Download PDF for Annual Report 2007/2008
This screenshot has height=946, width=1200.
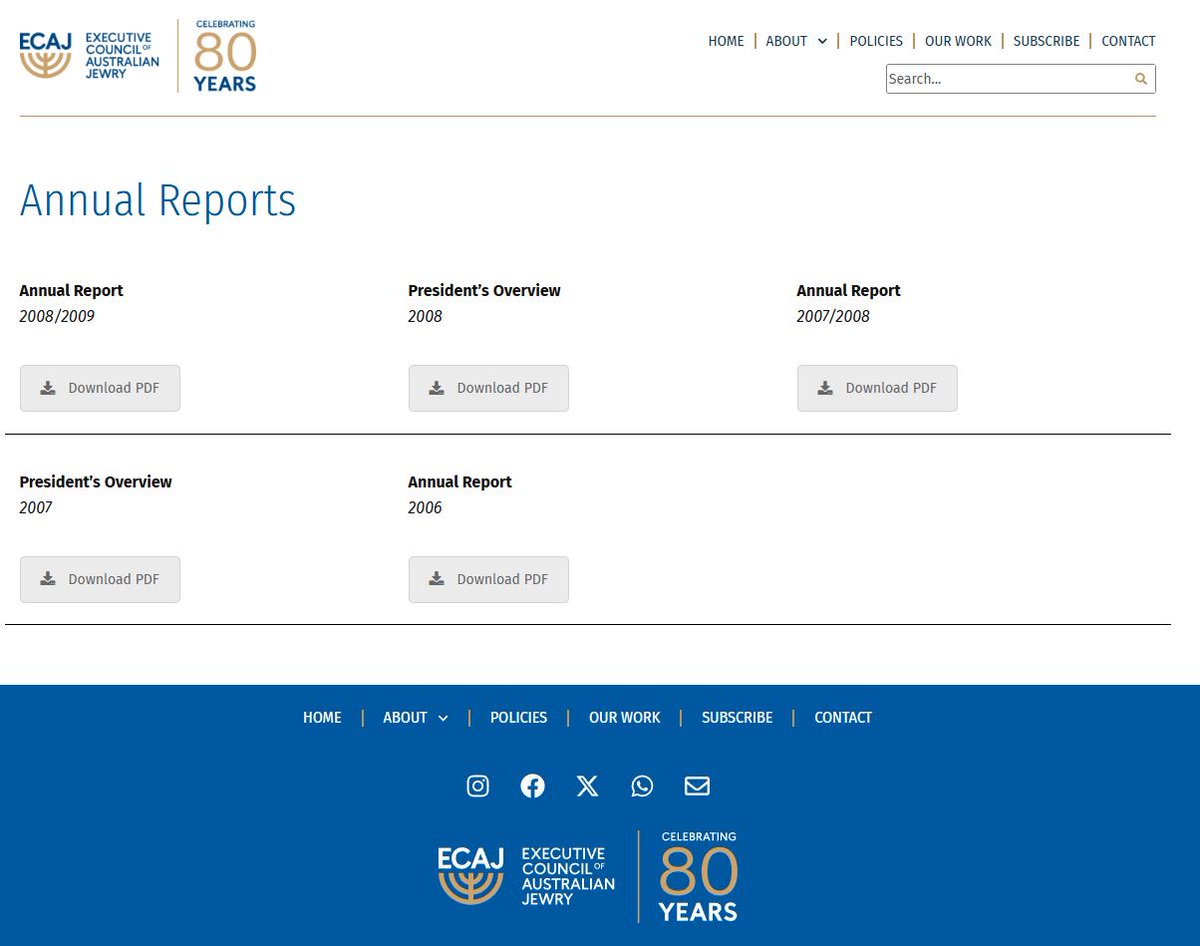(877, 388)
